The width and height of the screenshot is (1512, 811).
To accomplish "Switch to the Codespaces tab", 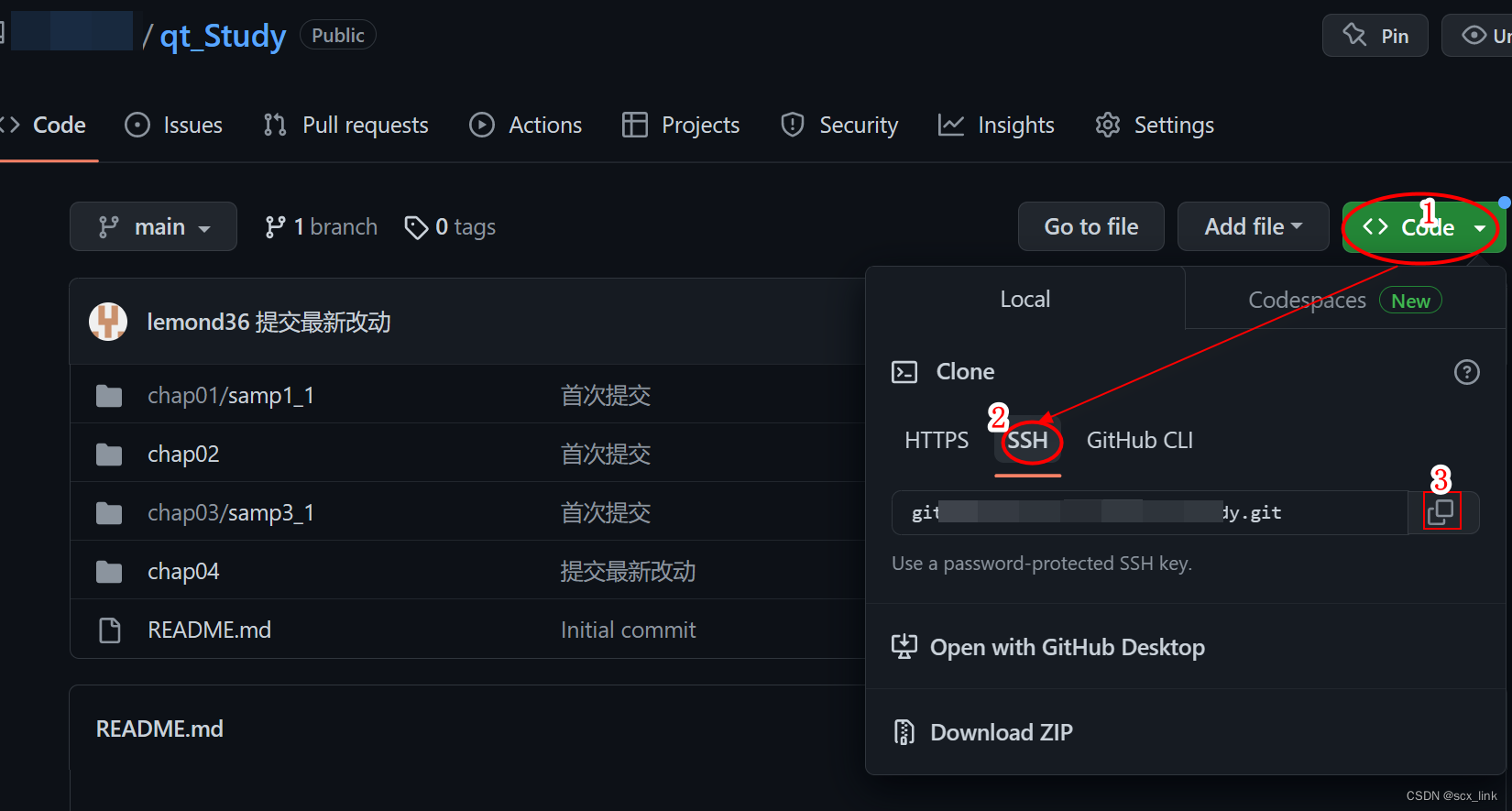I will [1345, 300].
